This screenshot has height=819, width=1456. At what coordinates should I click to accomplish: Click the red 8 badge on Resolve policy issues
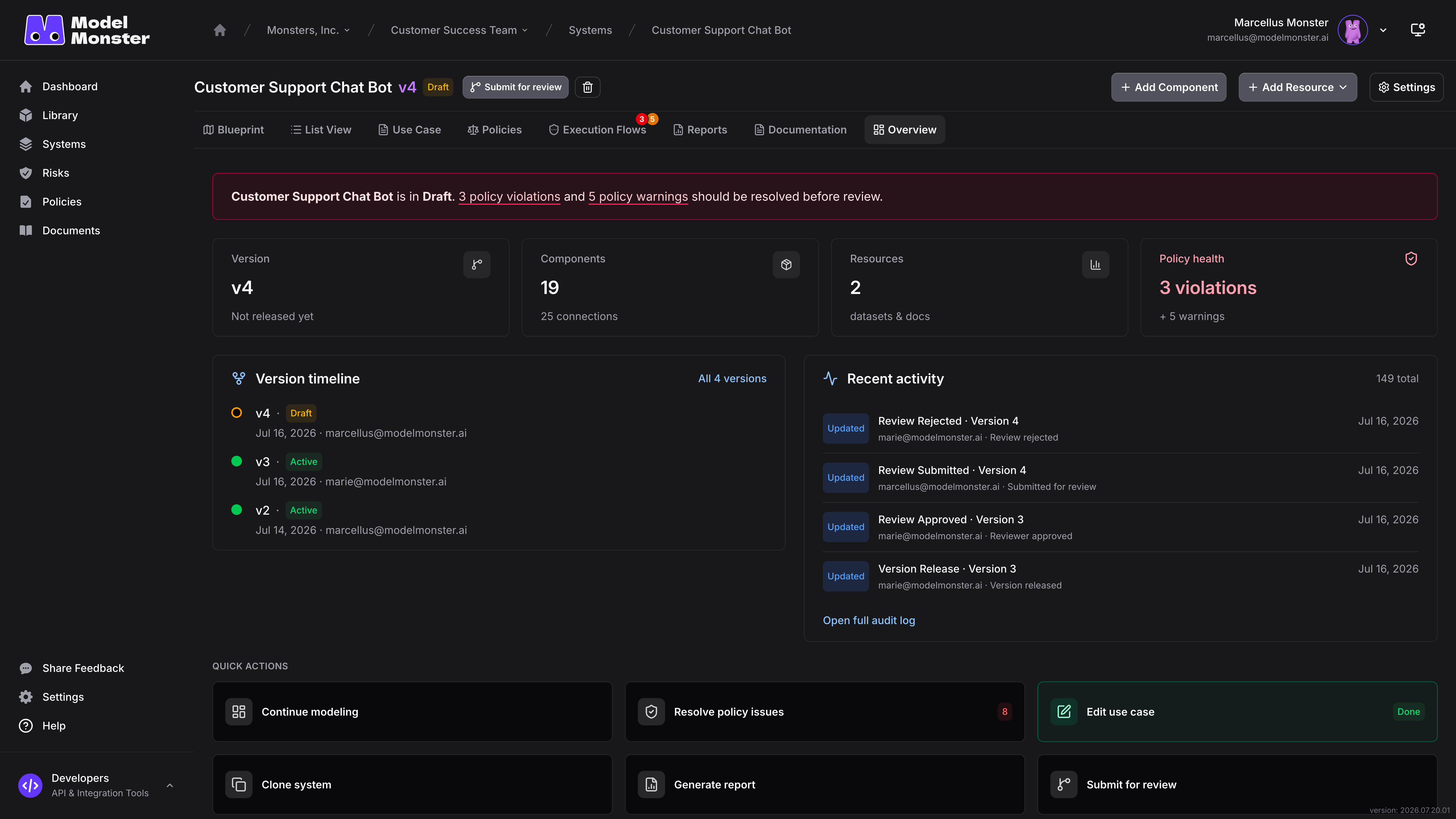point(1004,712)
